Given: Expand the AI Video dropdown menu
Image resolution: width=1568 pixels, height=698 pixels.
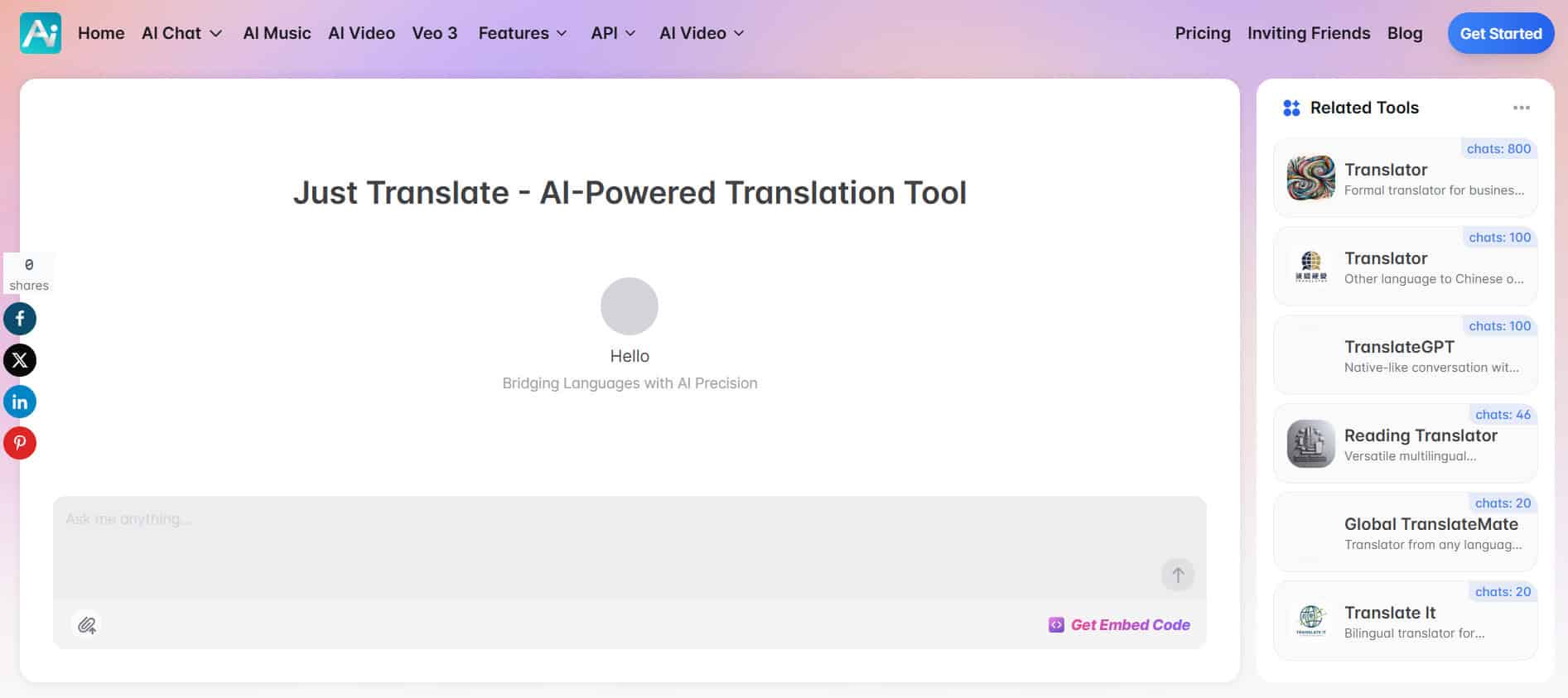Looking at the screenshot, I should 702,33.
